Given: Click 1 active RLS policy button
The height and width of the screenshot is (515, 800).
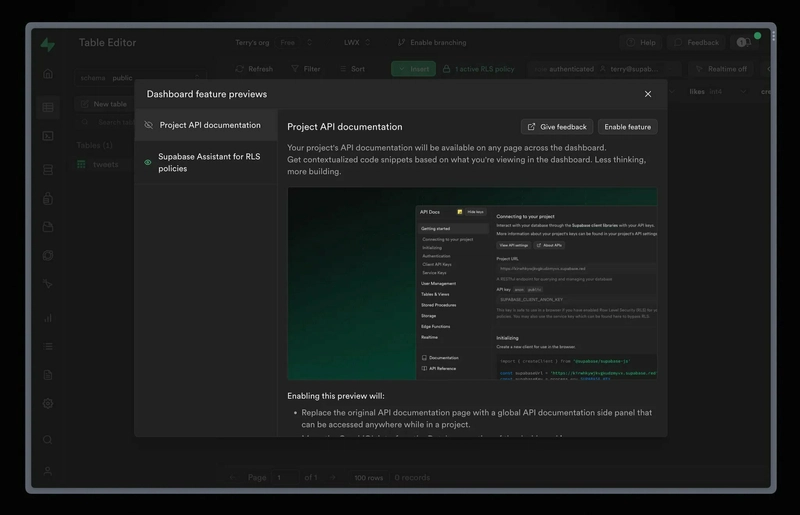Looking at the screenshot, I should click(479, 69).
